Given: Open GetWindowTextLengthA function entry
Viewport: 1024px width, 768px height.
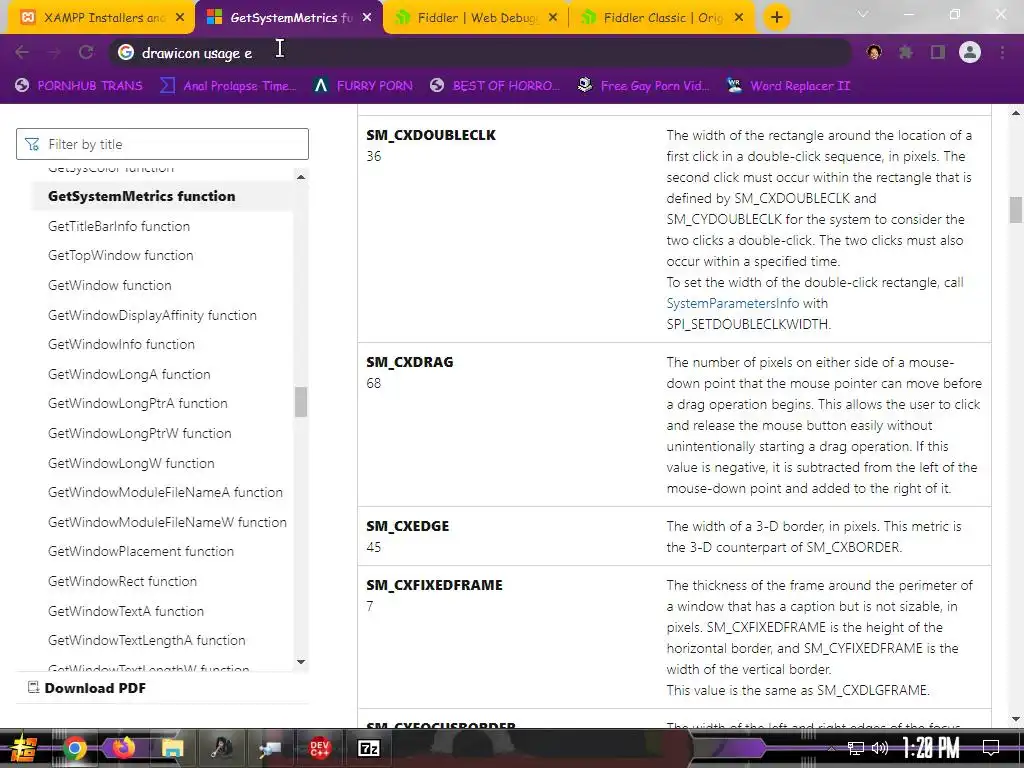Looking at the screenshot, I should tap(147, 640).
